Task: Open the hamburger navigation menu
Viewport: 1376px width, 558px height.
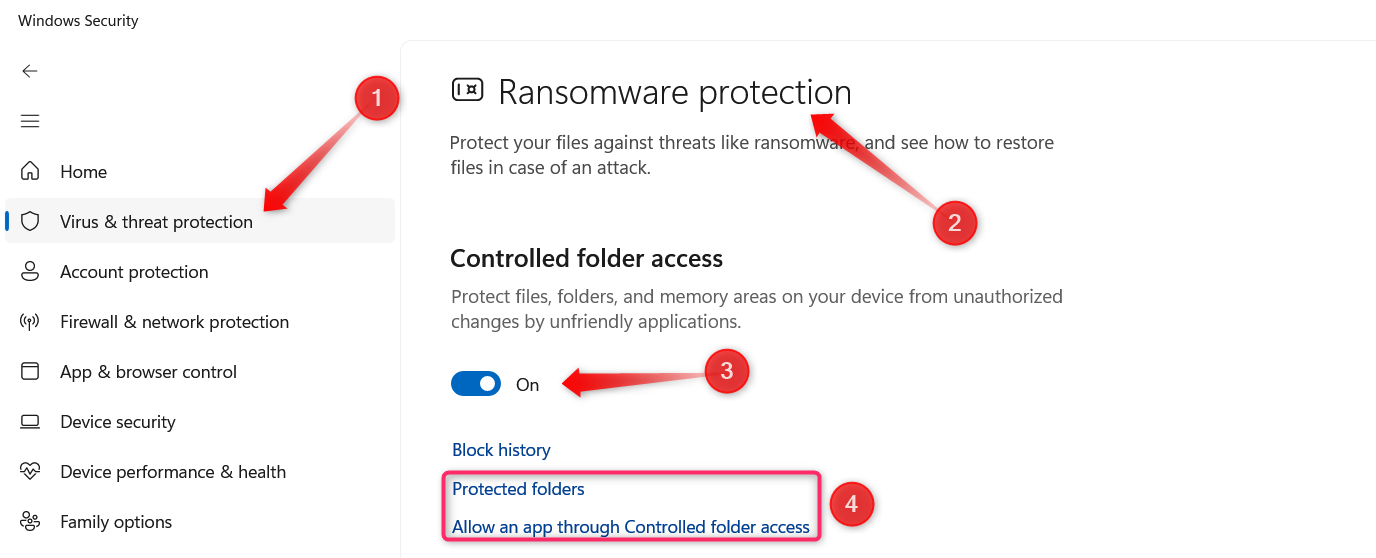Action: tap(30, 121)
